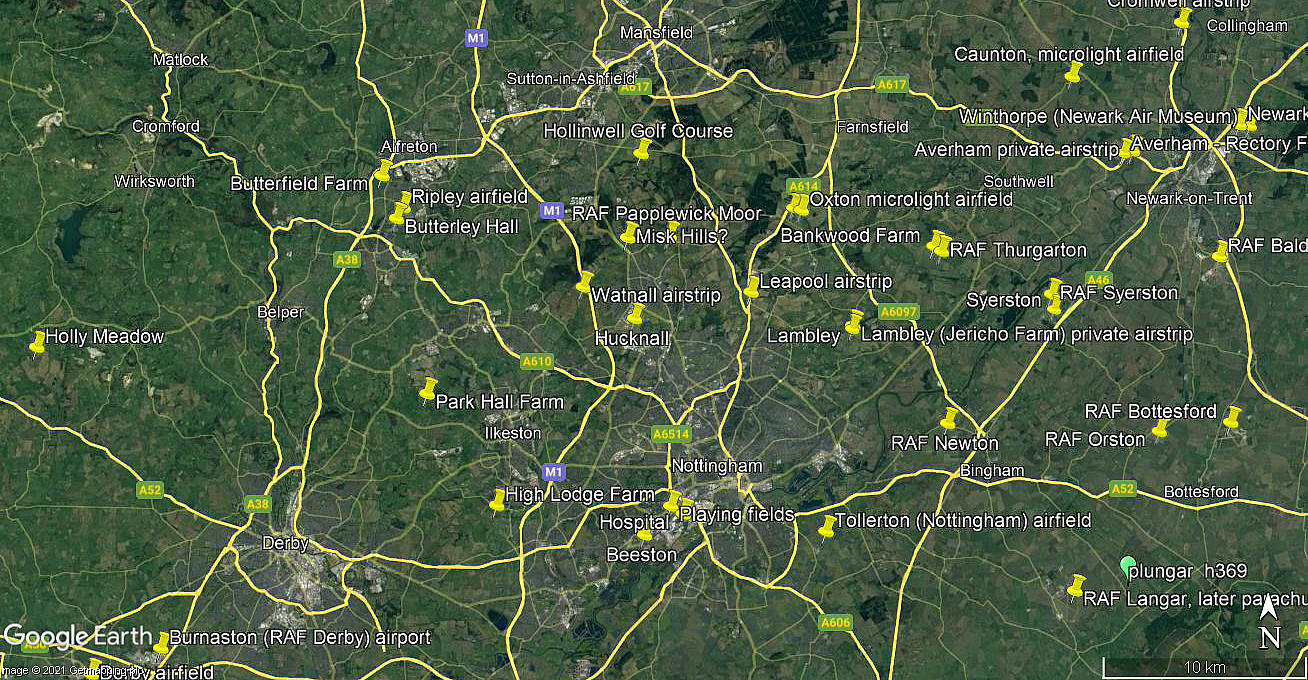
Task: Click the Park Hall Farm pushpin
Action: [428, 388]
